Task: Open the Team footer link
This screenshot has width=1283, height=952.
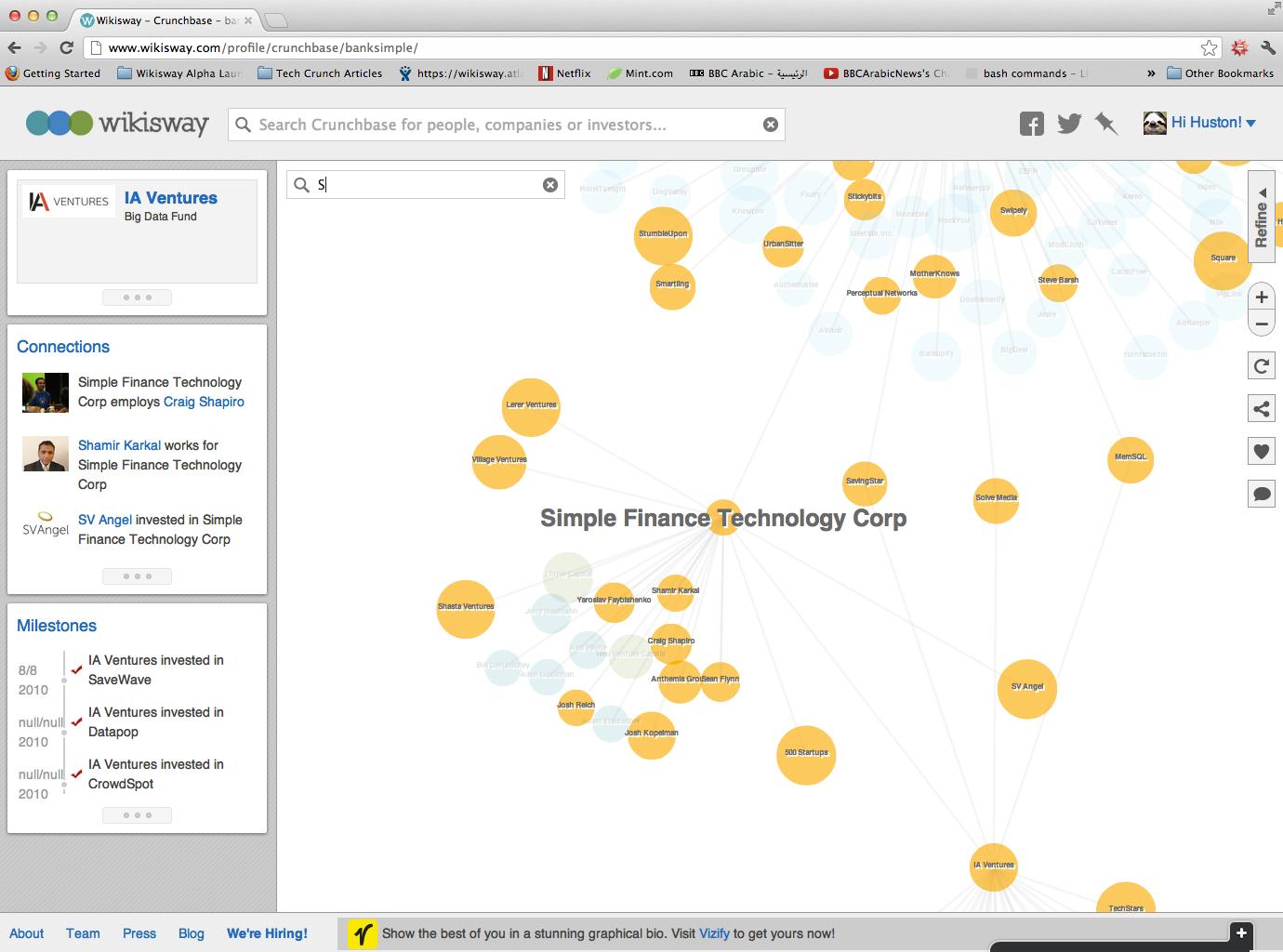Action: tap(83, 933)
